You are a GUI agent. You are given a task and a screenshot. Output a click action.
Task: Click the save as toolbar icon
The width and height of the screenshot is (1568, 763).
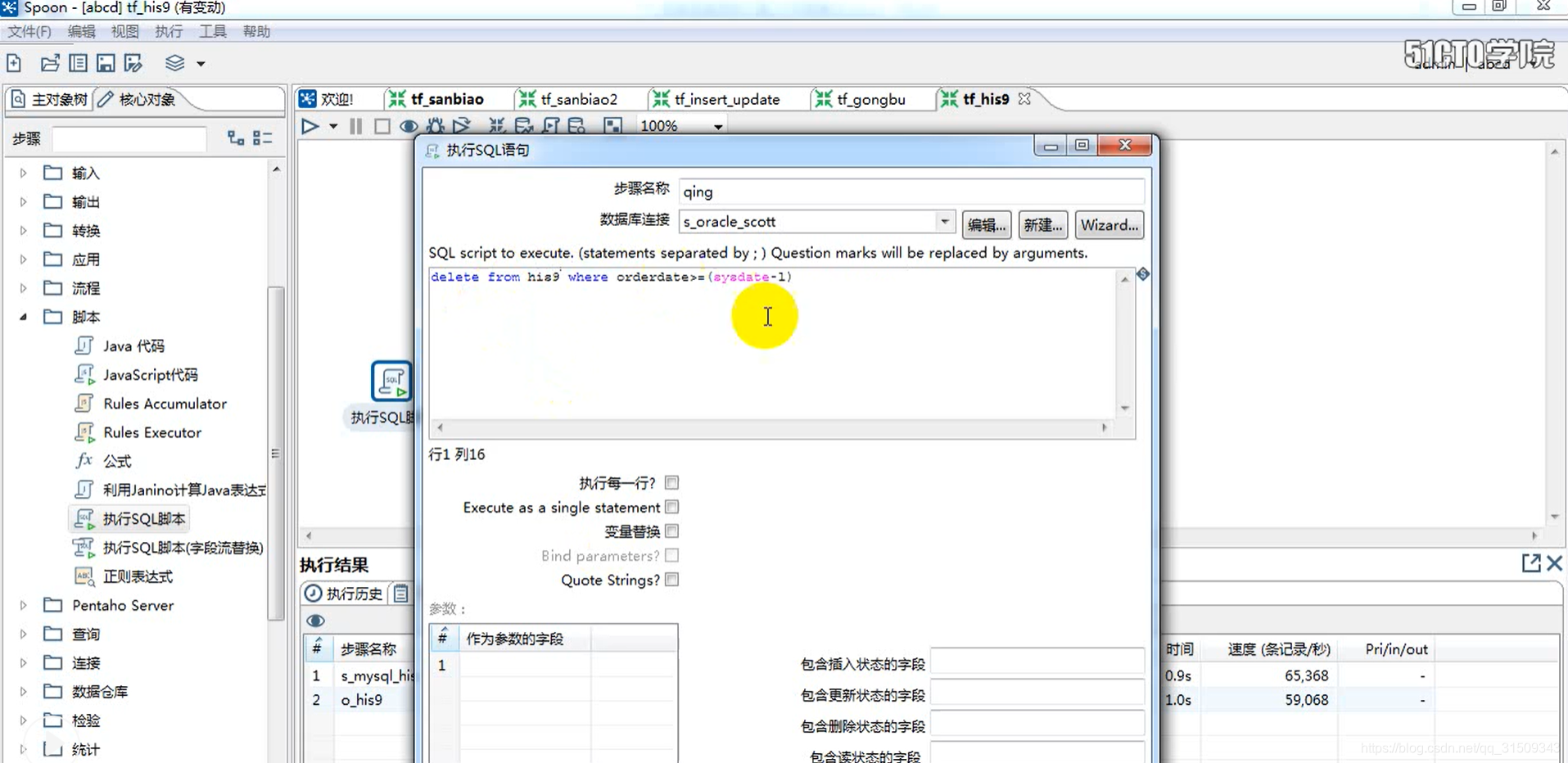133,63
